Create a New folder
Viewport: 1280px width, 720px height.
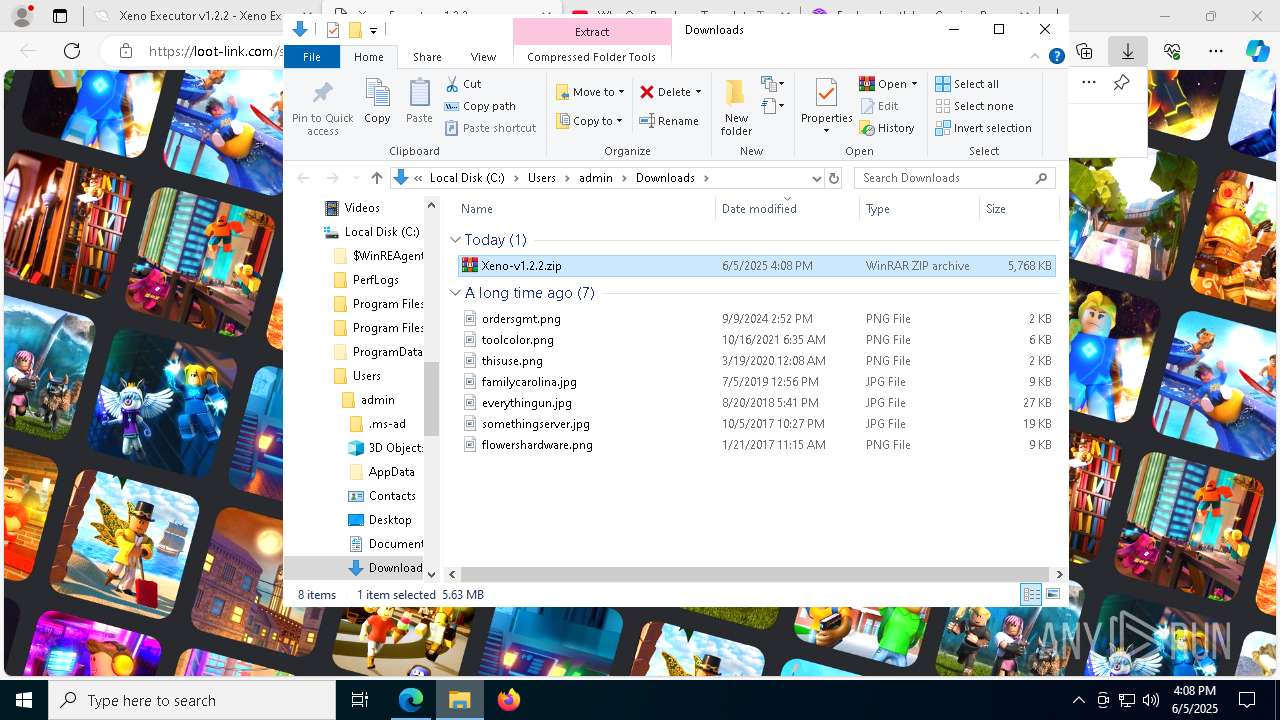click(x=736, y=107)
